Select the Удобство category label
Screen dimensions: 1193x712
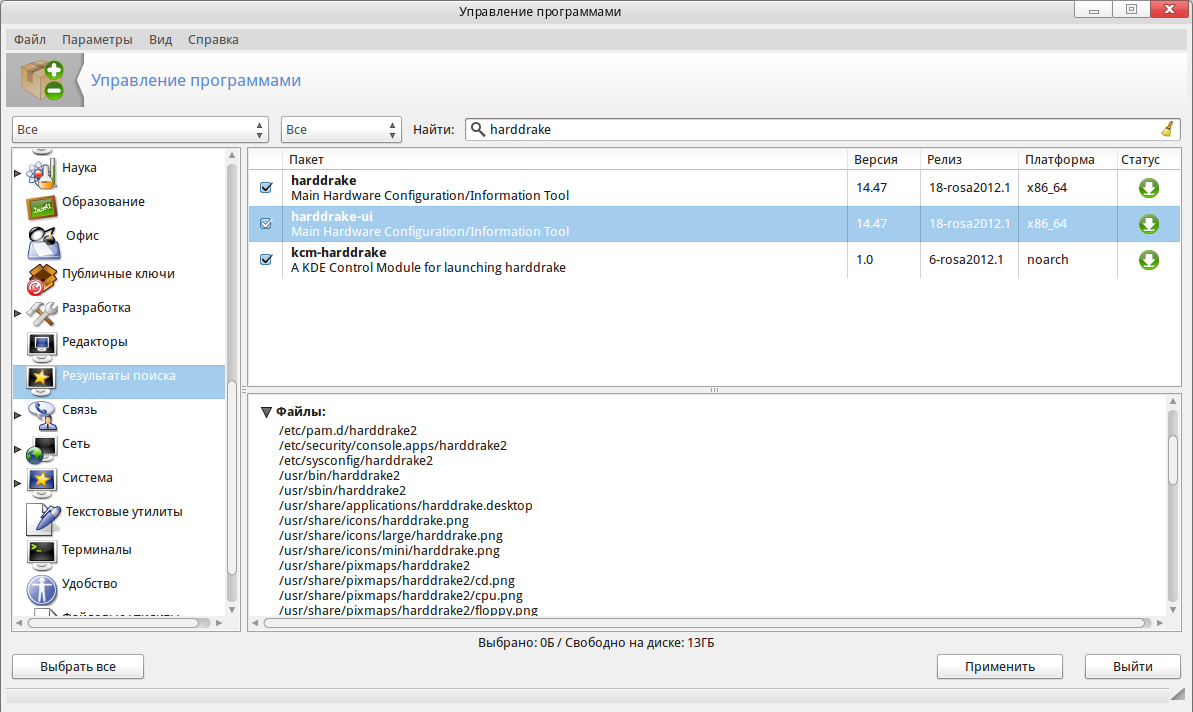[90, 583]
